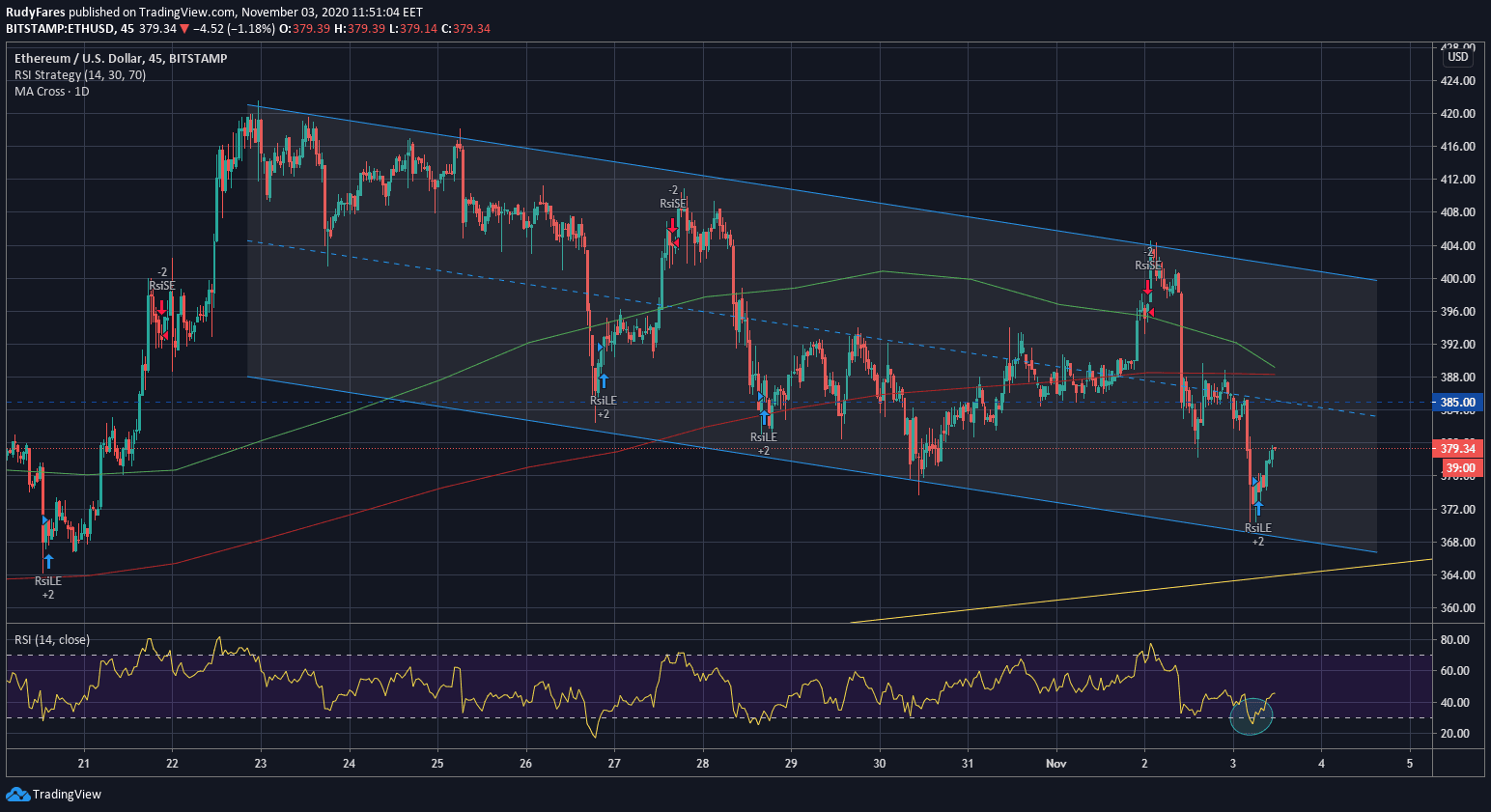Select the rightmost blue RsiLE entry arrow
Screen dimensions: 1491x812
(x=1257, y=509)
